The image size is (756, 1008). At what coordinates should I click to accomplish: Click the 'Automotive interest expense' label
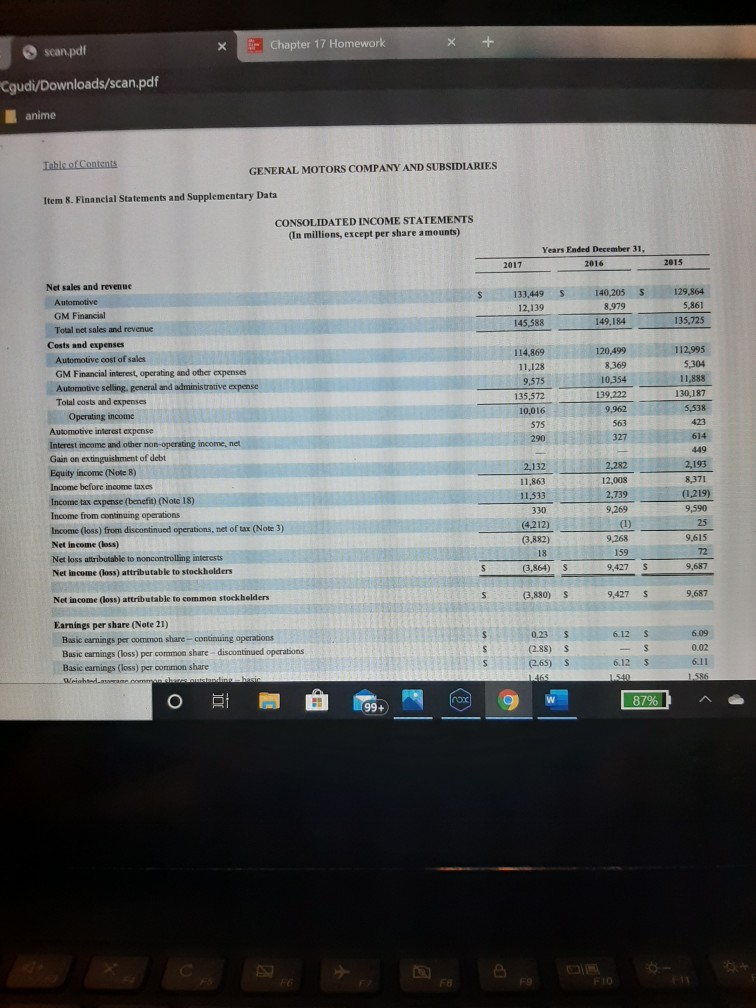tap(102, 431)
